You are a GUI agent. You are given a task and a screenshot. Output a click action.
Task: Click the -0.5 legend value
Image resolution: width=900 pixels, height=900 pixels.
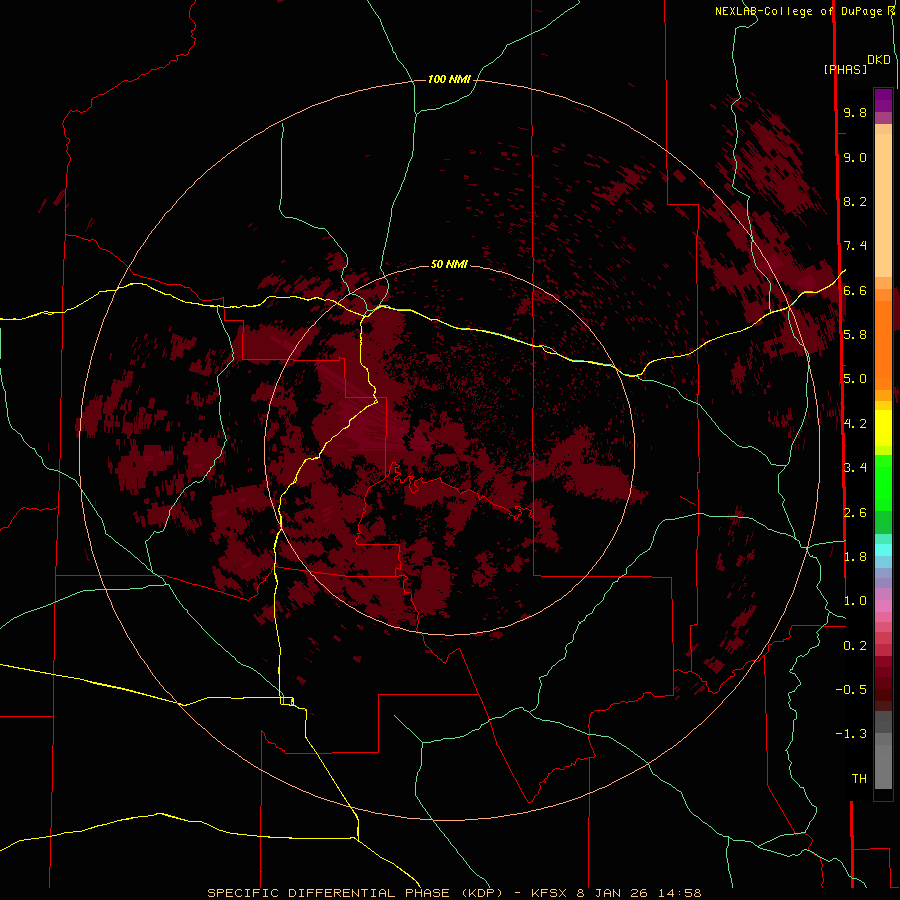click(851, 690)
